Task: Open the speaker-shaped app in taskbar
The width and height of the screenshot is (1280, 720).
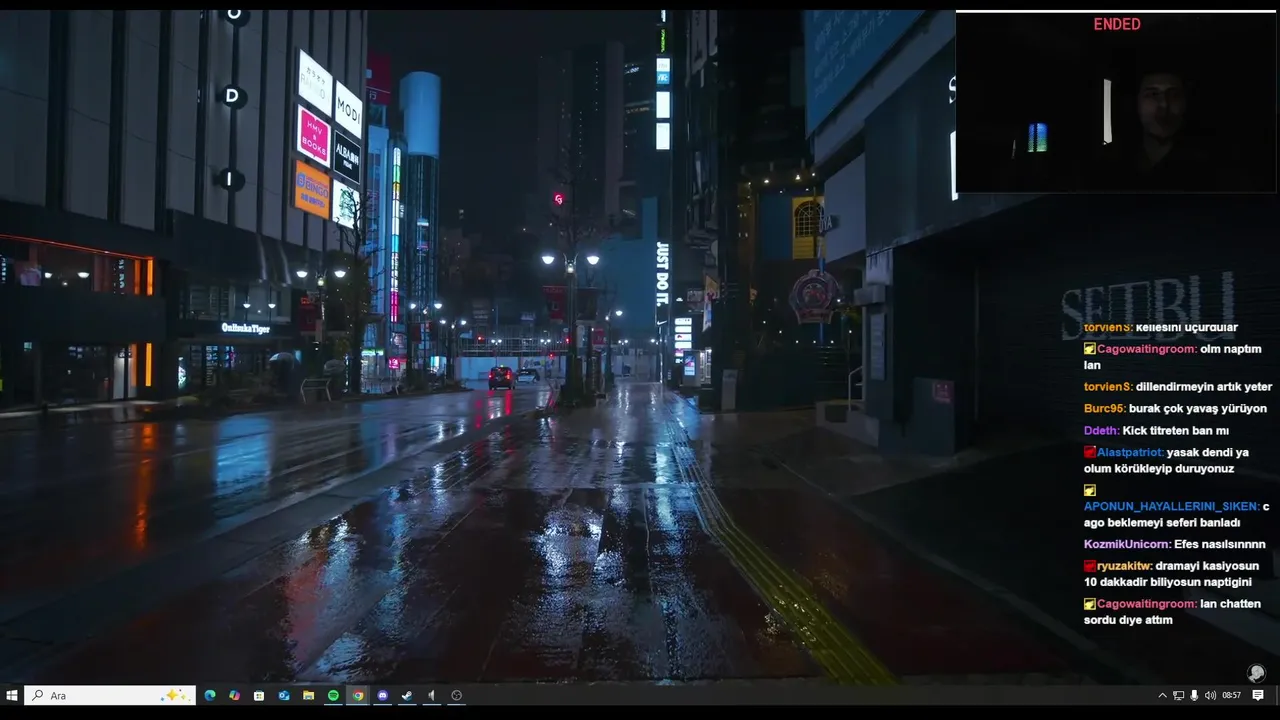Action: (432, 695)
